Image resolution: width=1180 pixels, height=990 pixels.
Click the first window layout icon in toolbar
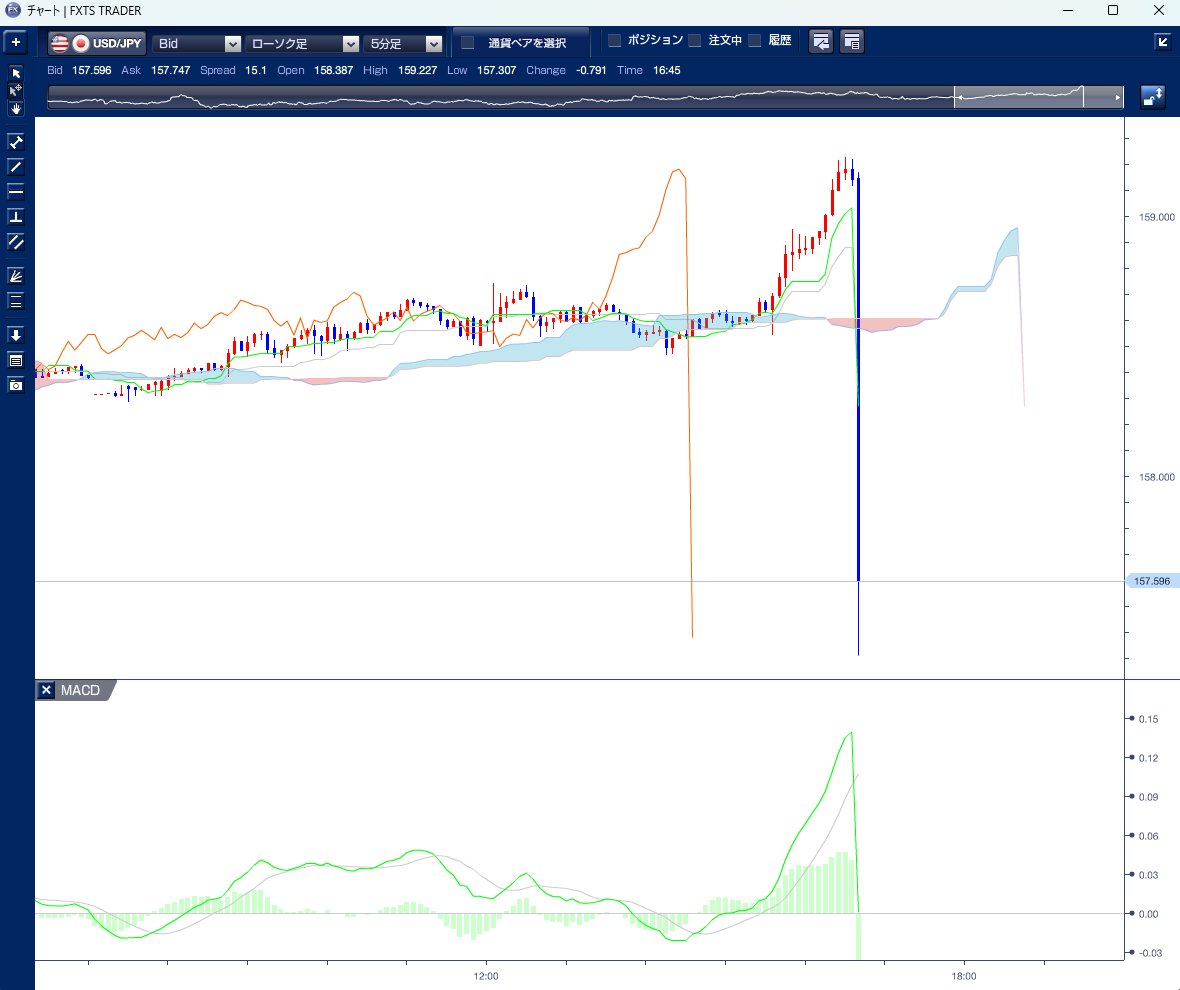click(x=821, y=41)
